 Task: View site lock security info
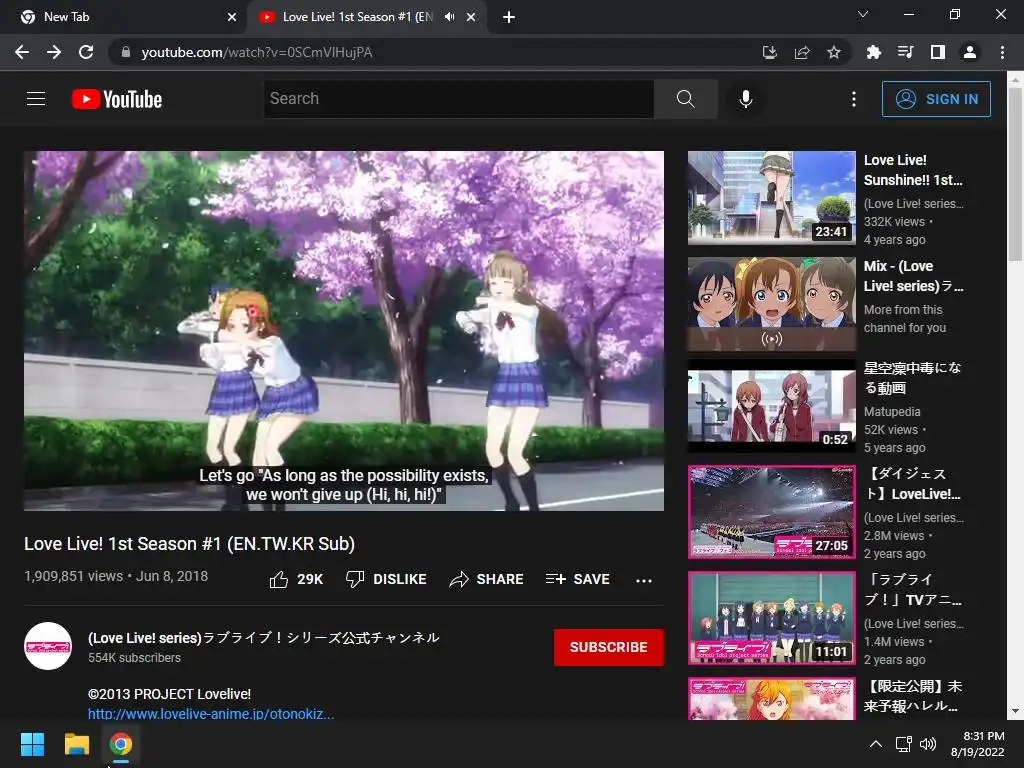126,52
